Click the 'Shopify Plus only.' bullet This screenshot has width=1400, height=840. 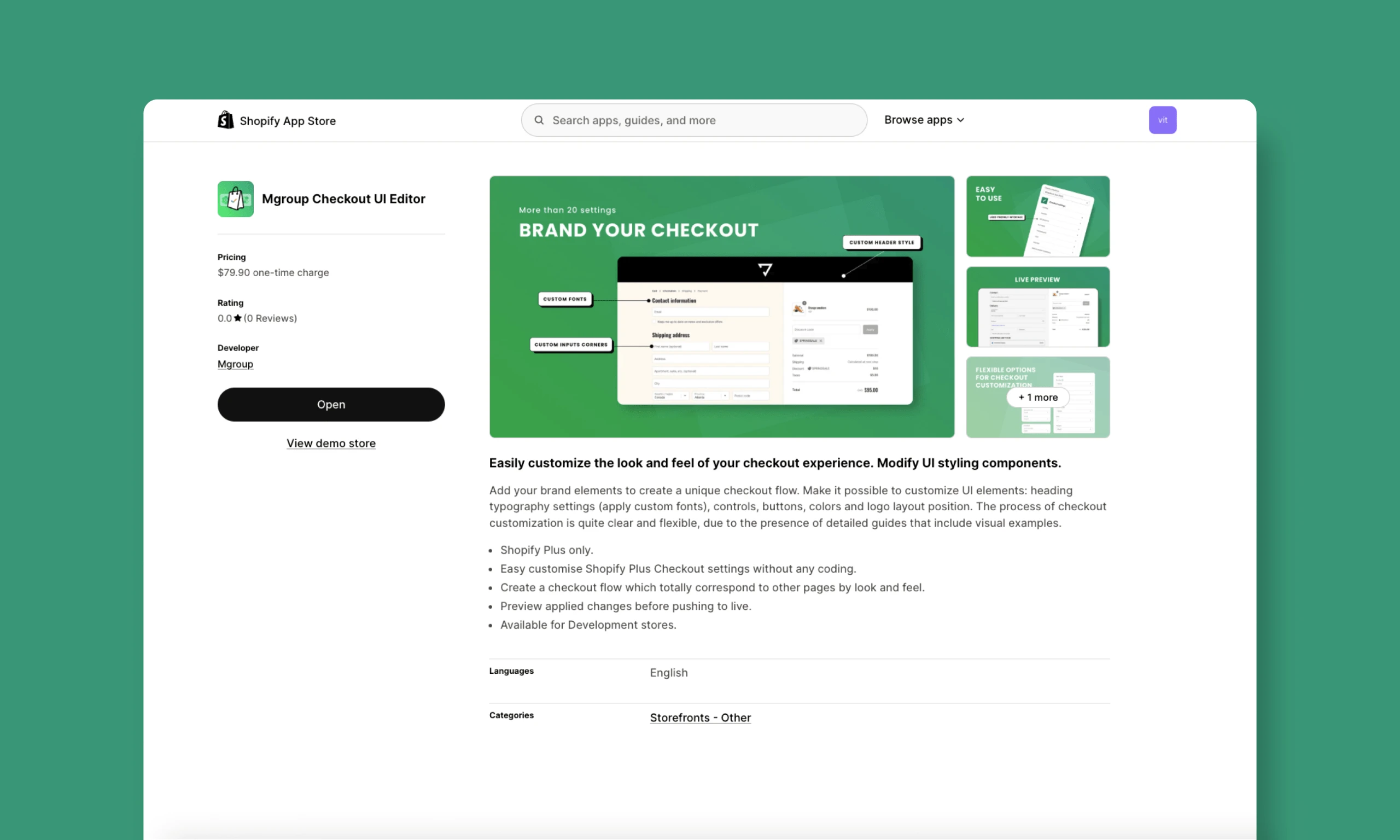(547, 550)
